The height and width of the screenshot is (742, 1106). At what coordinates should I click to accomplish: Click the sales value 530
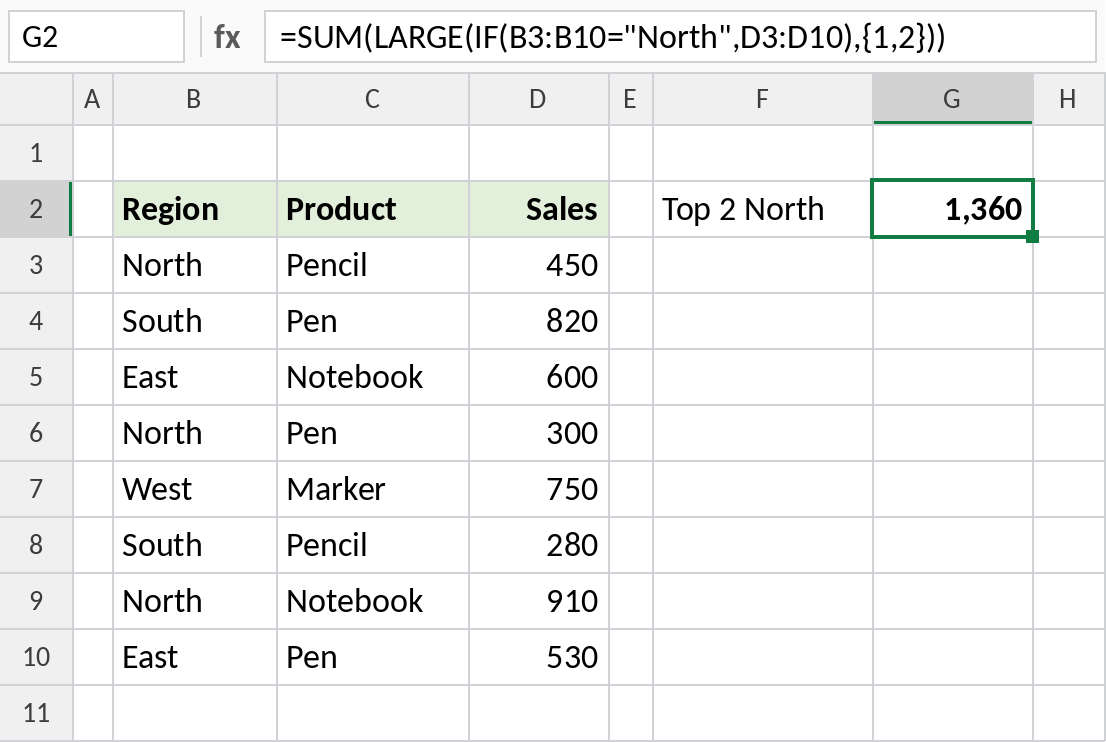[538, 657]
